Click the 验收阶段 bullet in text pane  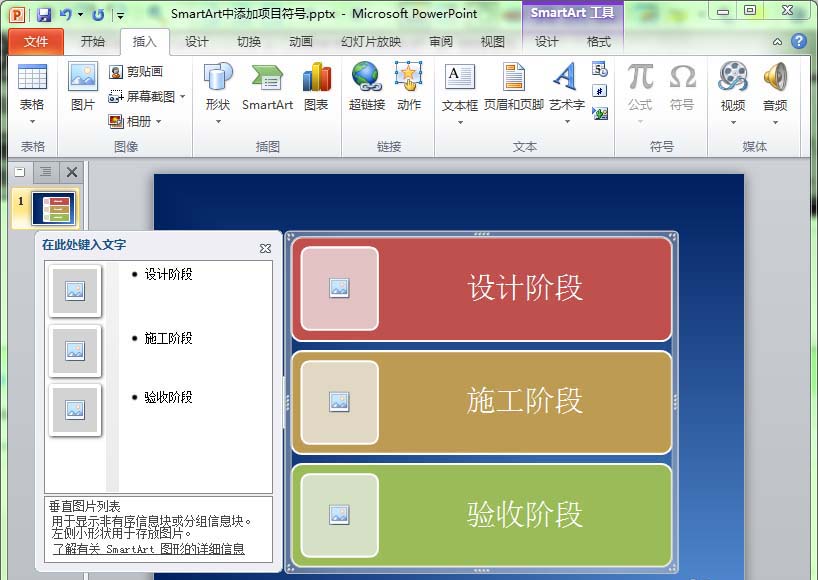168,397
